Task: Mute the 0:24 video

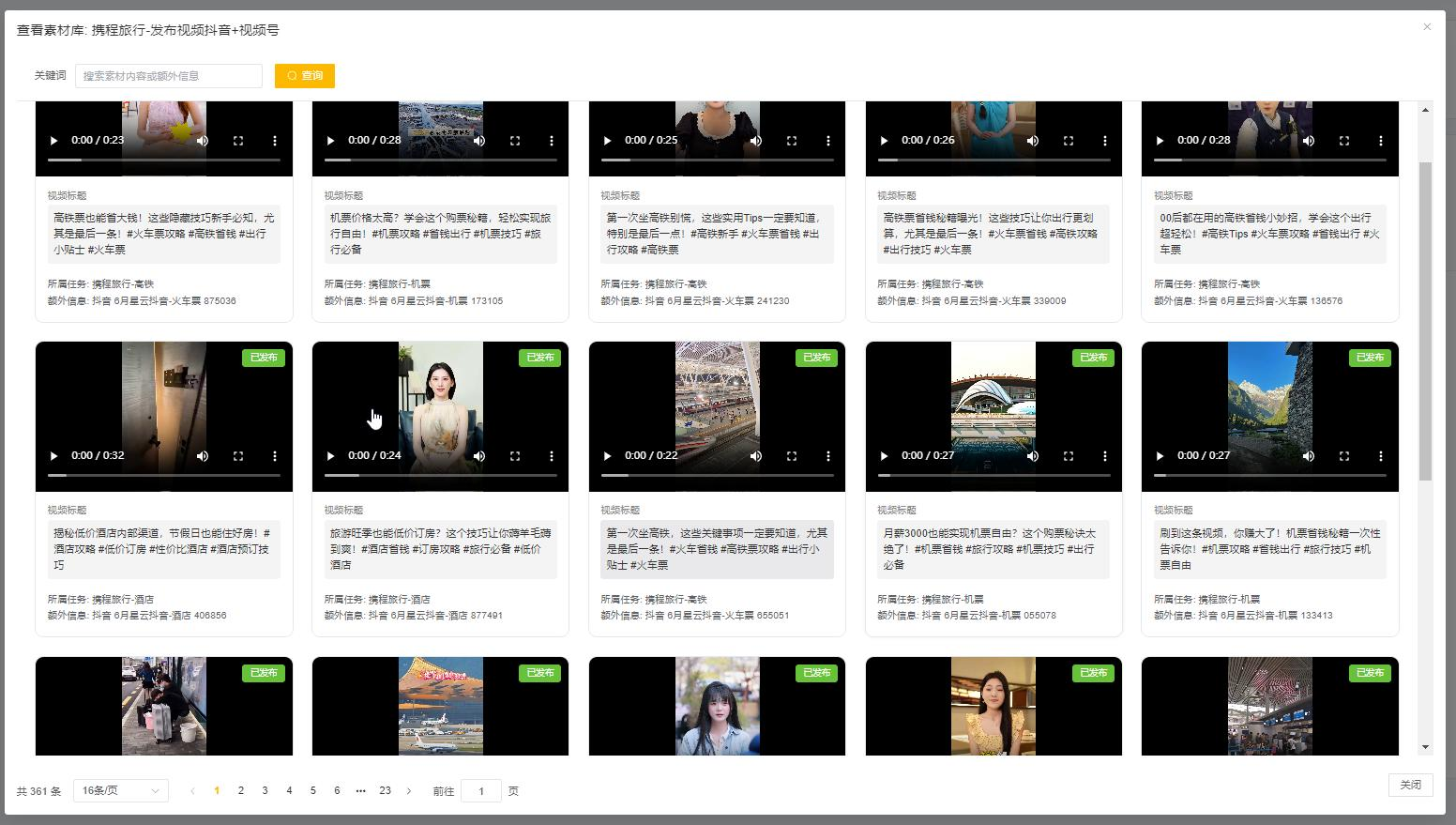Action: point(479,456)
